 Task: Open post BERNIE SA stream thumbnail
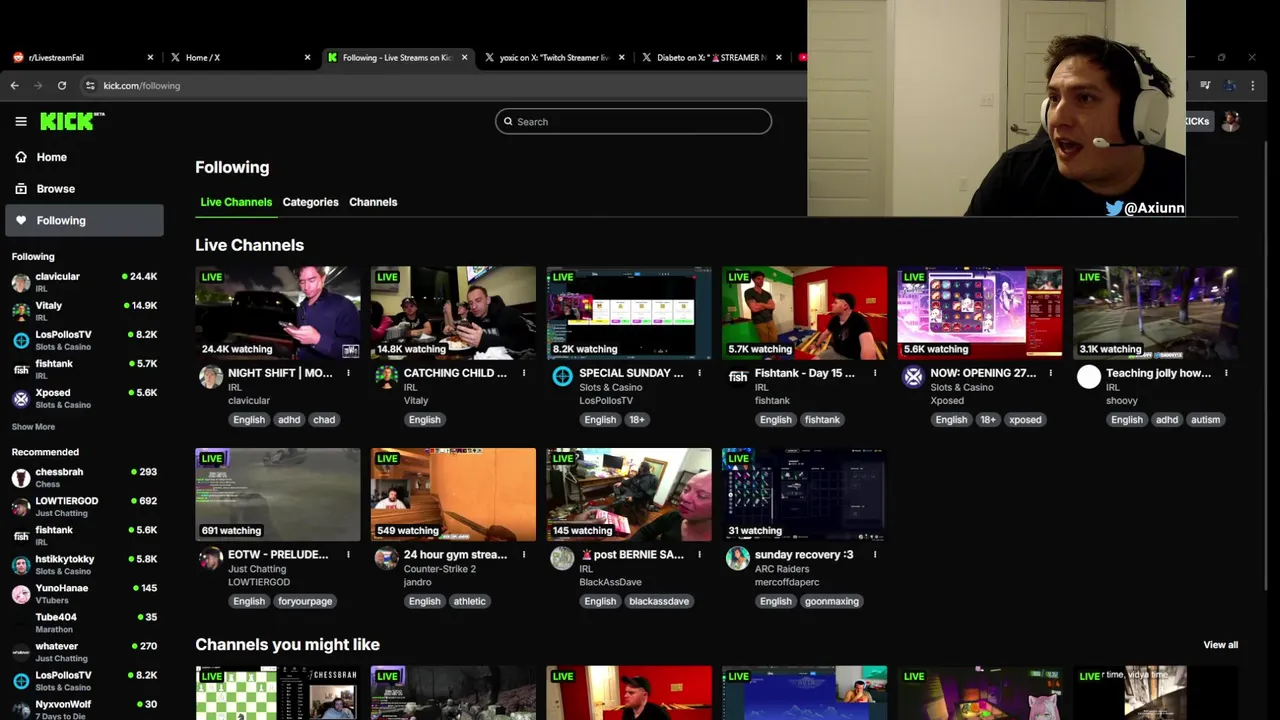[629, 494]
